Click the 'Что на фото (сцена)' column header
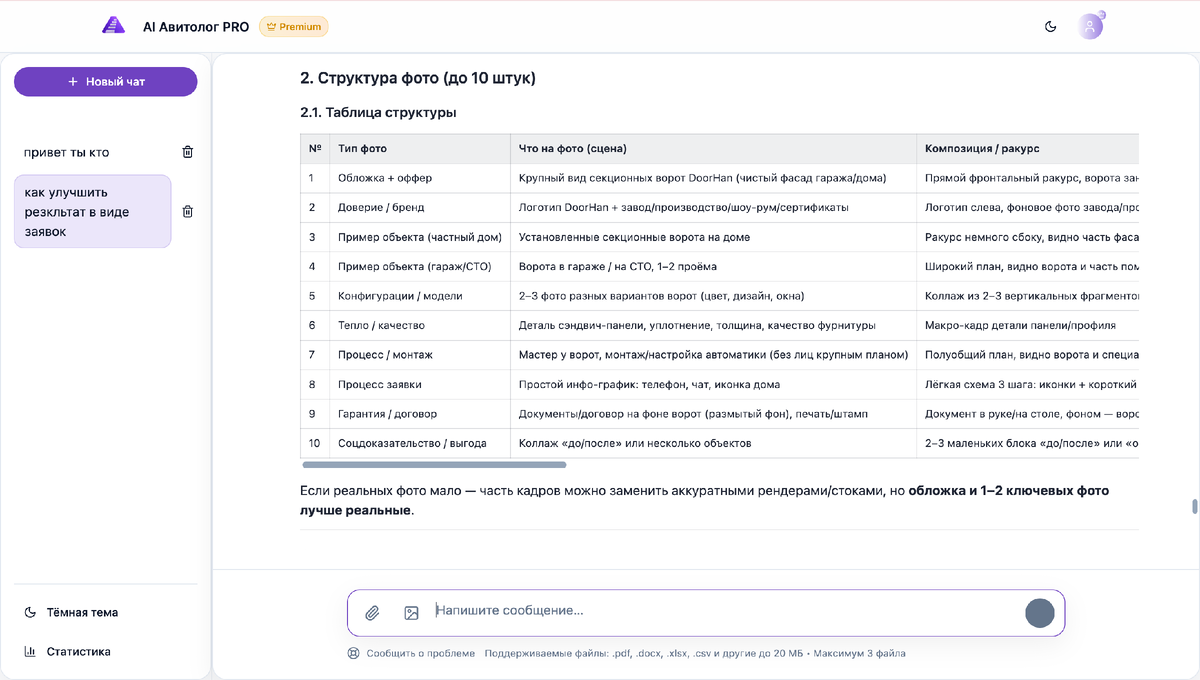 (x=714, y=149)
